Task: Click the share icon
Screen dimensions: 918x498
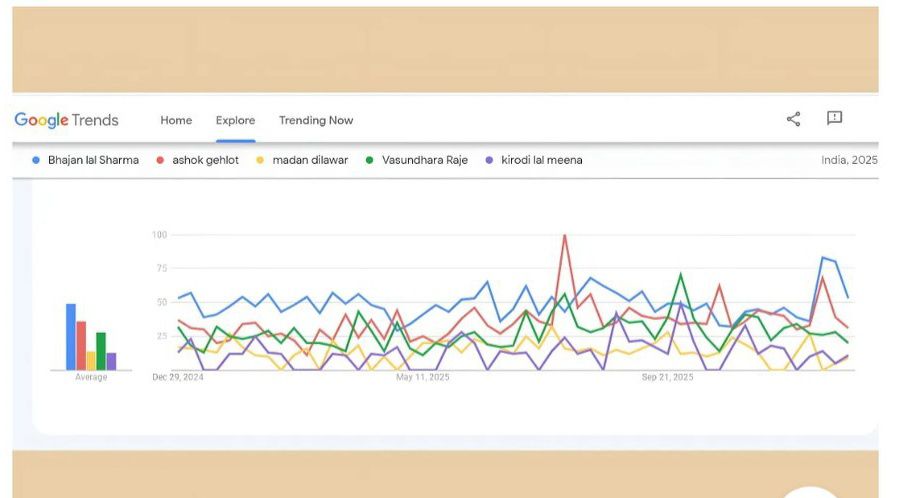Action: click(x=793, y=119)
